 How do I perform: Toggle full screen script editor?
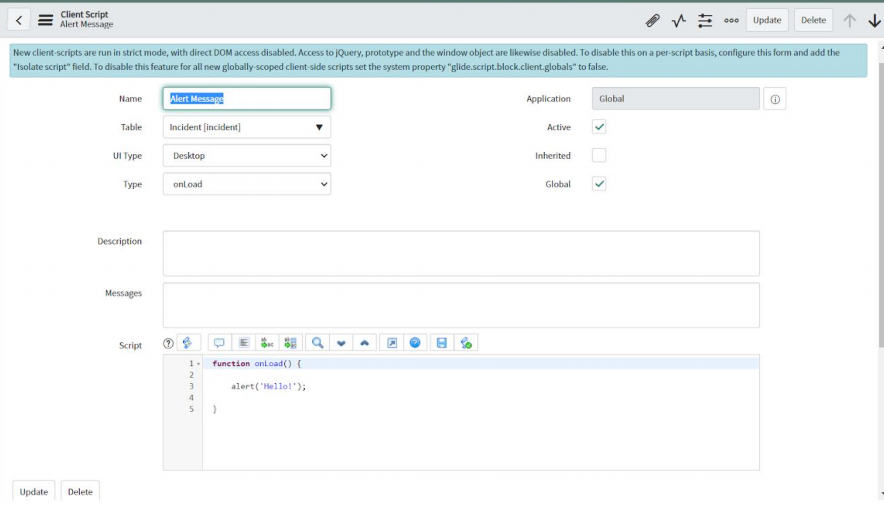(x=392, y=343)
